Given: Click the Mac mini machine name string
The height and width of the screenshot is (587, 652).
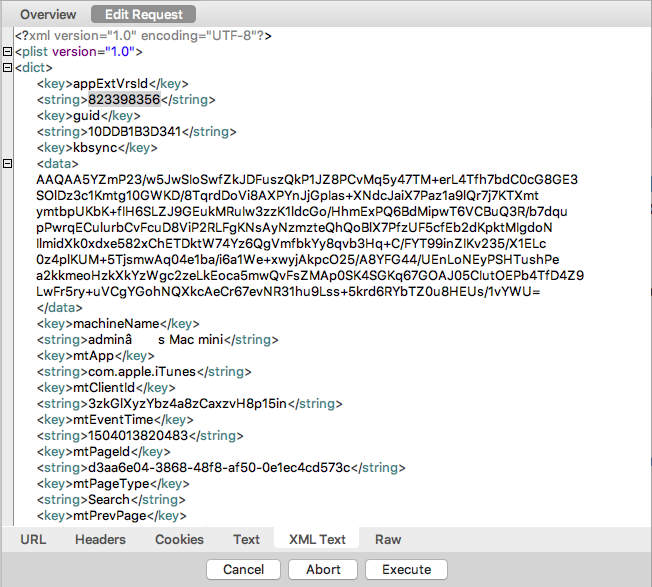Looking at the screenshot, I should [157, 340].
